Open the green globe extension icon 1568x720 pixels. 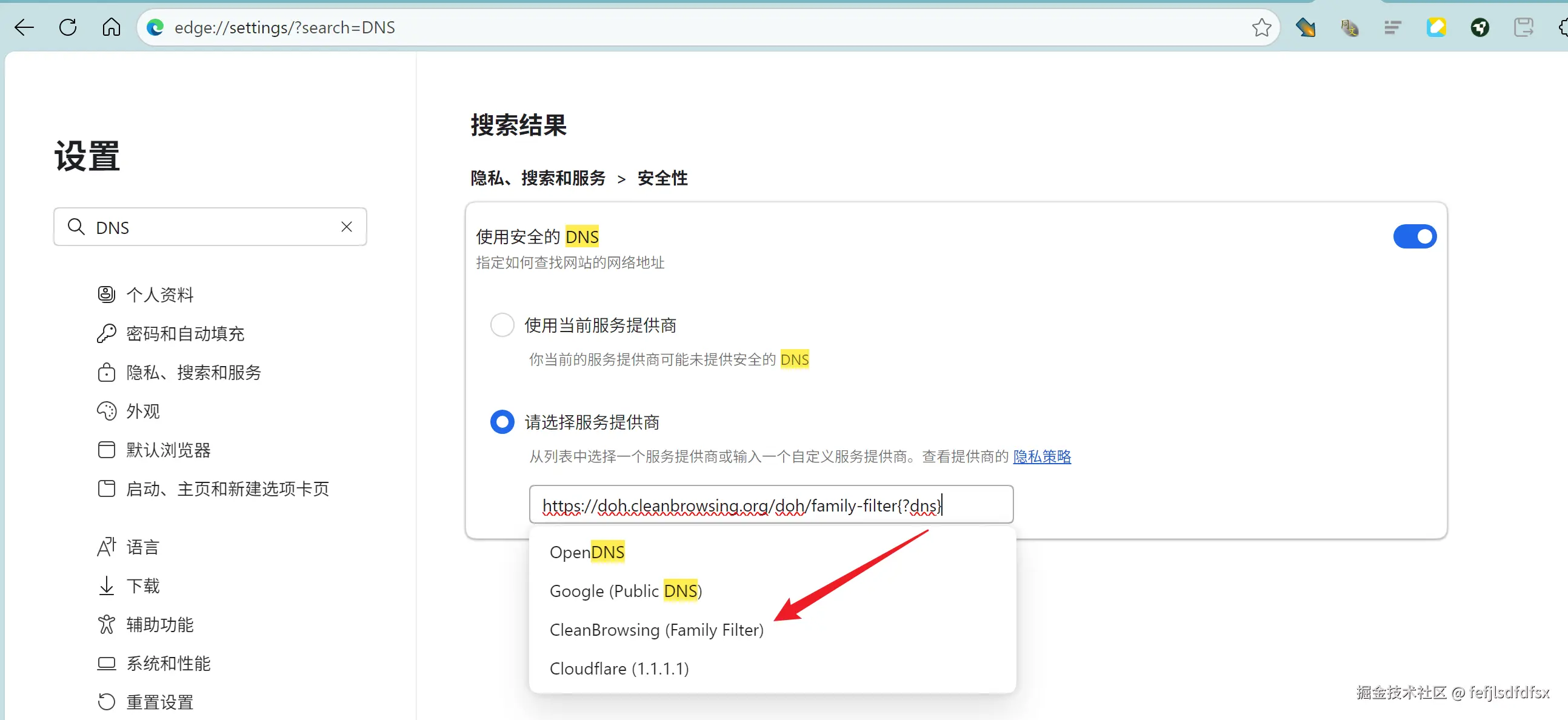(x=1480, y=27)
